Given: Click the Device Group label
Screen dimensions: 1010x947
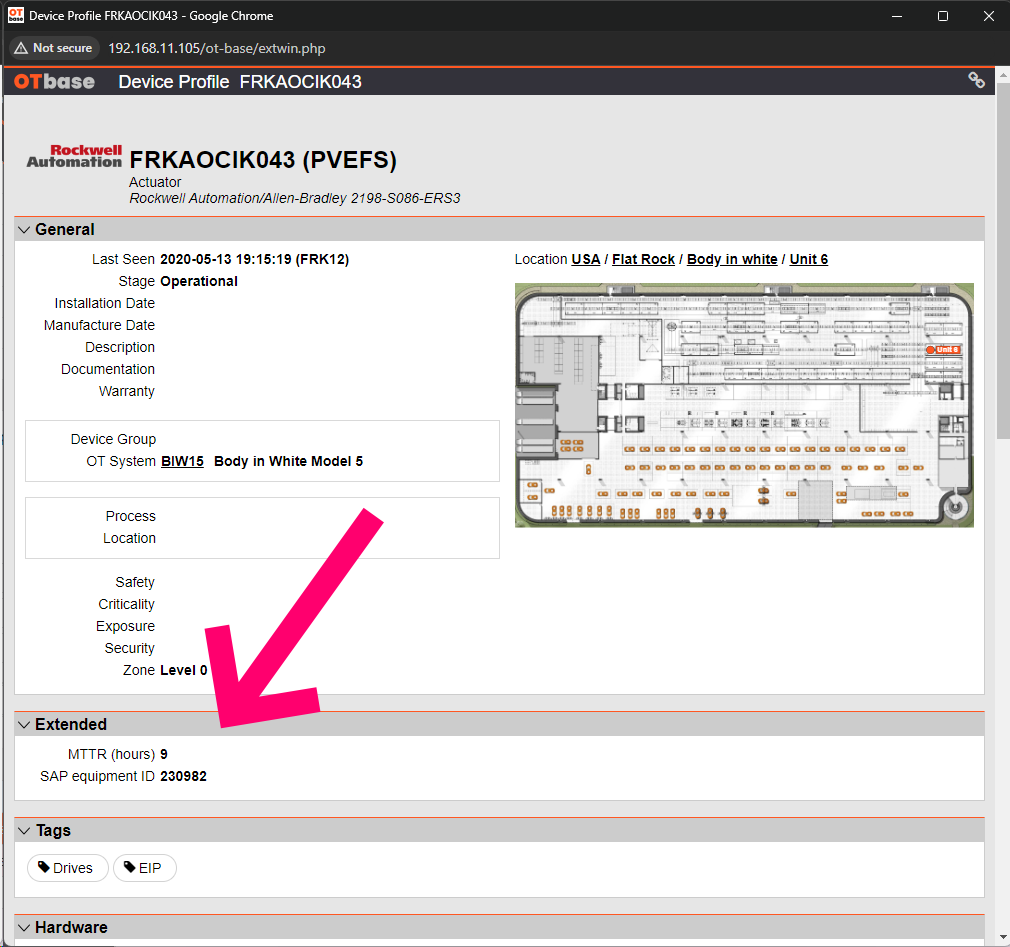Looking at the screenshot, I should tap(113, 439).
